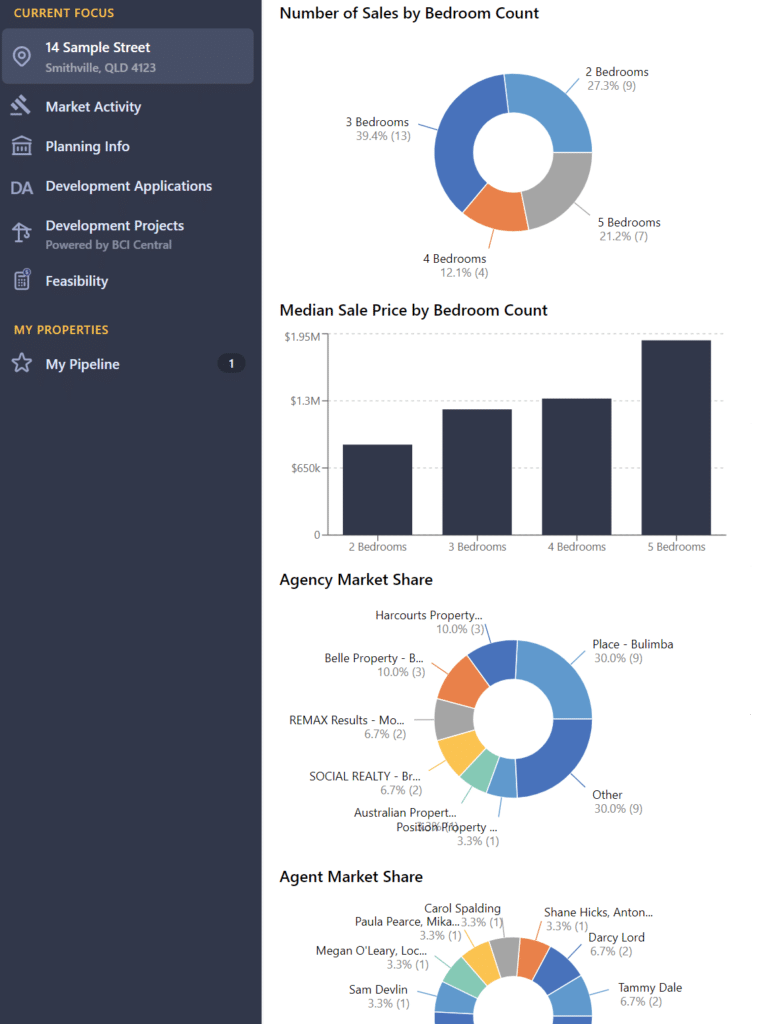Viewport: 759px width, 1024px height.
Task: Select the 2 Bedrooms median price bar
Action: click(x=377, y=489)
